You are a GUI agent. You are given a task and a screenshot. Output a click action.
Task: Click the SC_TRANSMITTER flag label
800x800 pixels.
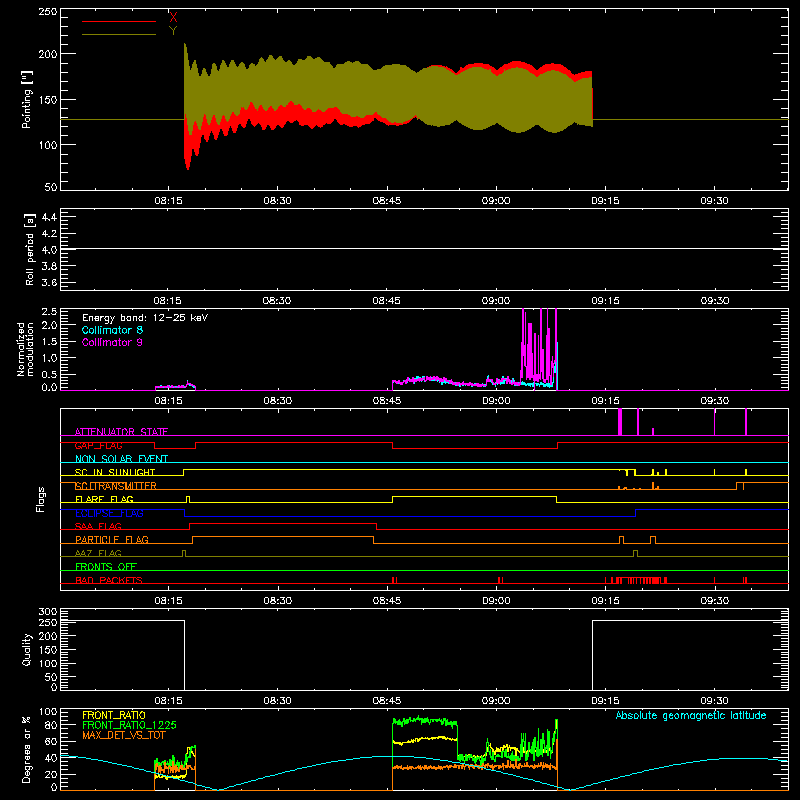click(116, 486)
